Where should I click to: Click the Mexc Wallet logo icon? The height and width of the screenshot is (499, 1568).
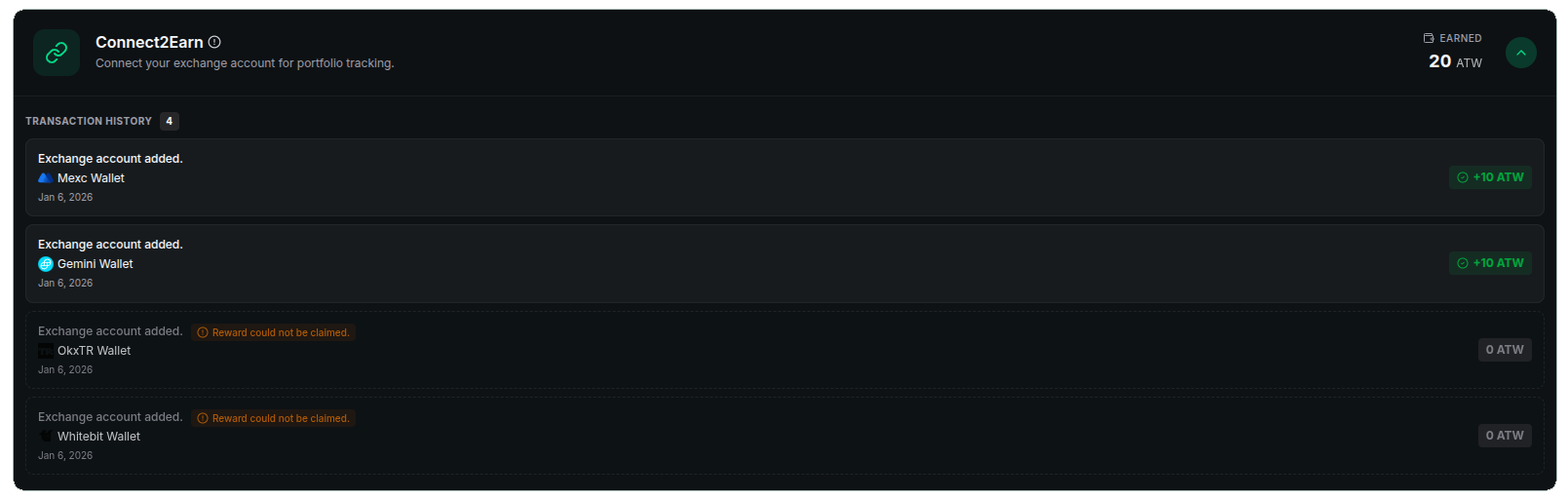[x=45, y=178]
